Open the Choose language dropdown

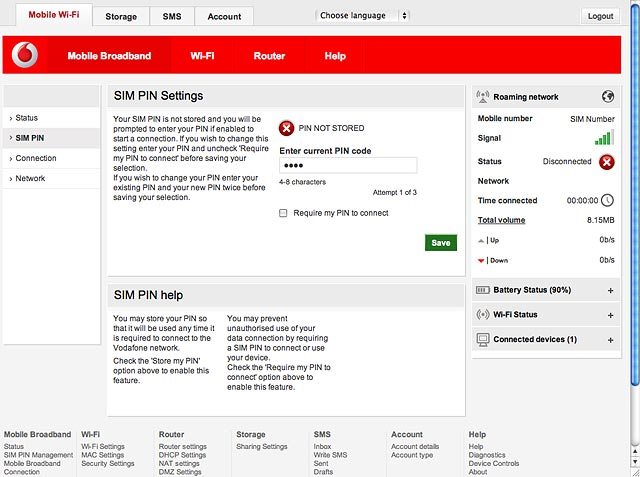(362, 16)
